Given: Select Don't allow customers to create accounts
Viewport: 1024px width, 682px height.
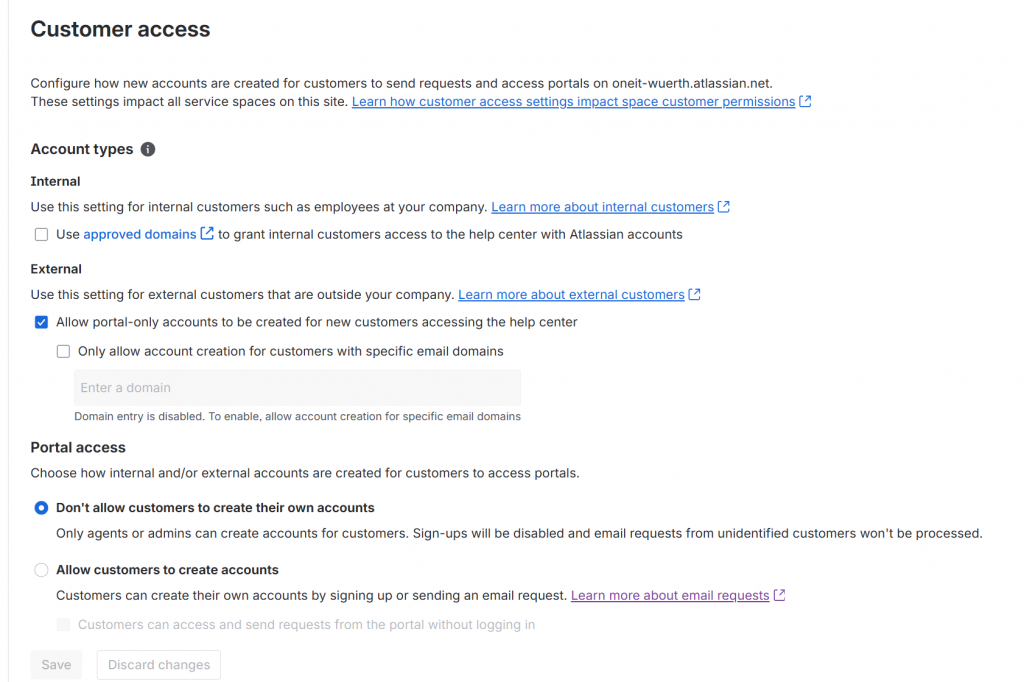Looking at the screenshot, I should (41, 508).
